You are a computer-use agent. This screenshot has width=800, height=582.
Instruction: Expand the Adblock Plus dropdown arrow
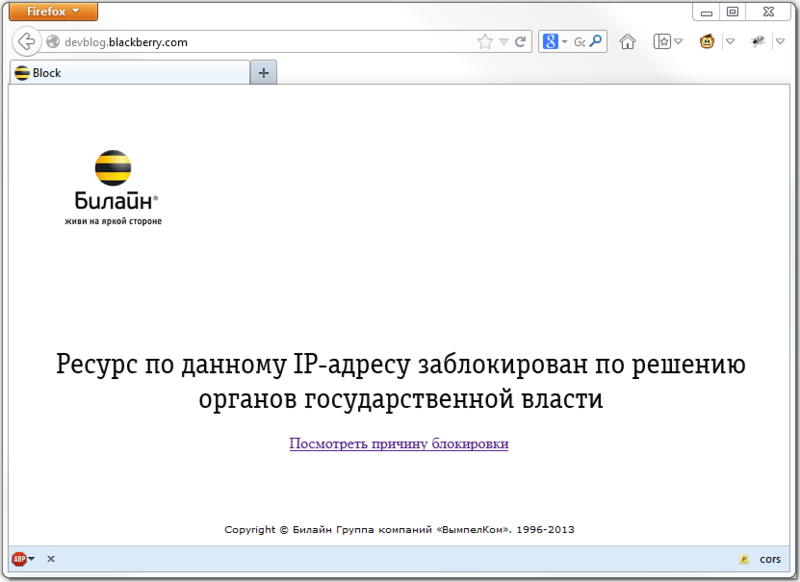(32, 559)
